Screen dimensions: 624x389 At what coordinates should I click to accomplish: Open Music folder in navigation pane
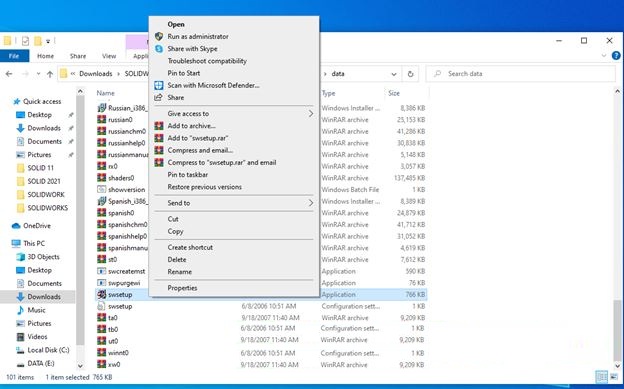(x=36, y=310)
